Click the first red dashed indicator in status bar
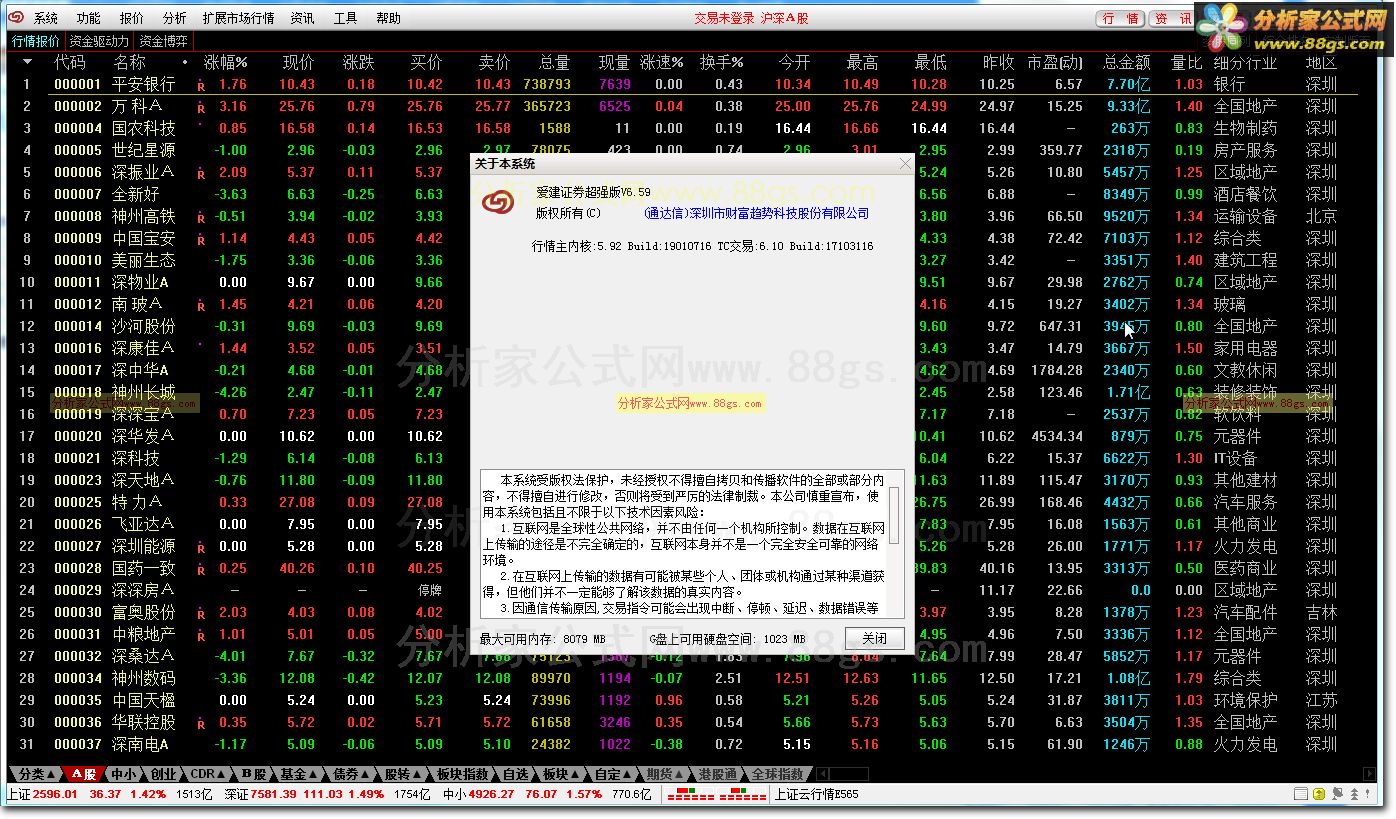This screenshot has width=1396, height=819. click(x=691, y=794)
